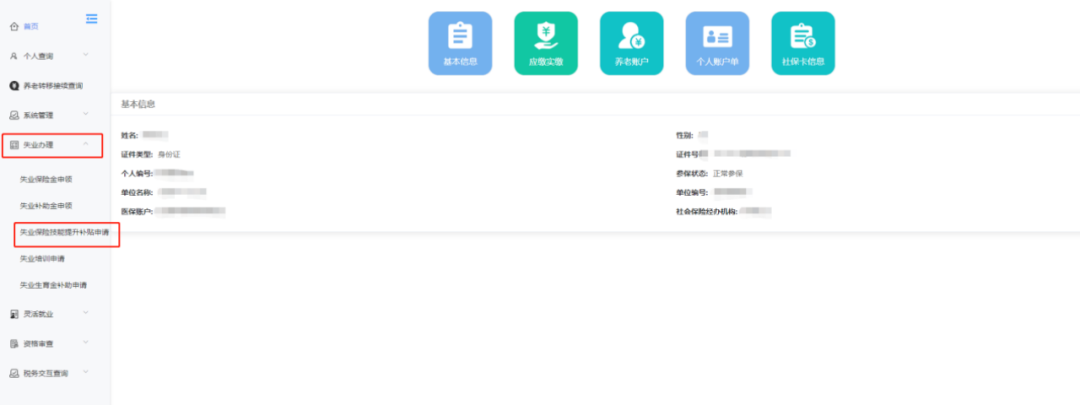Select 失业保险金申领 submenu item
Image resolution: width=1080 pixels, height=405 pixels.
pyautogui.click(x=46, y=179)
